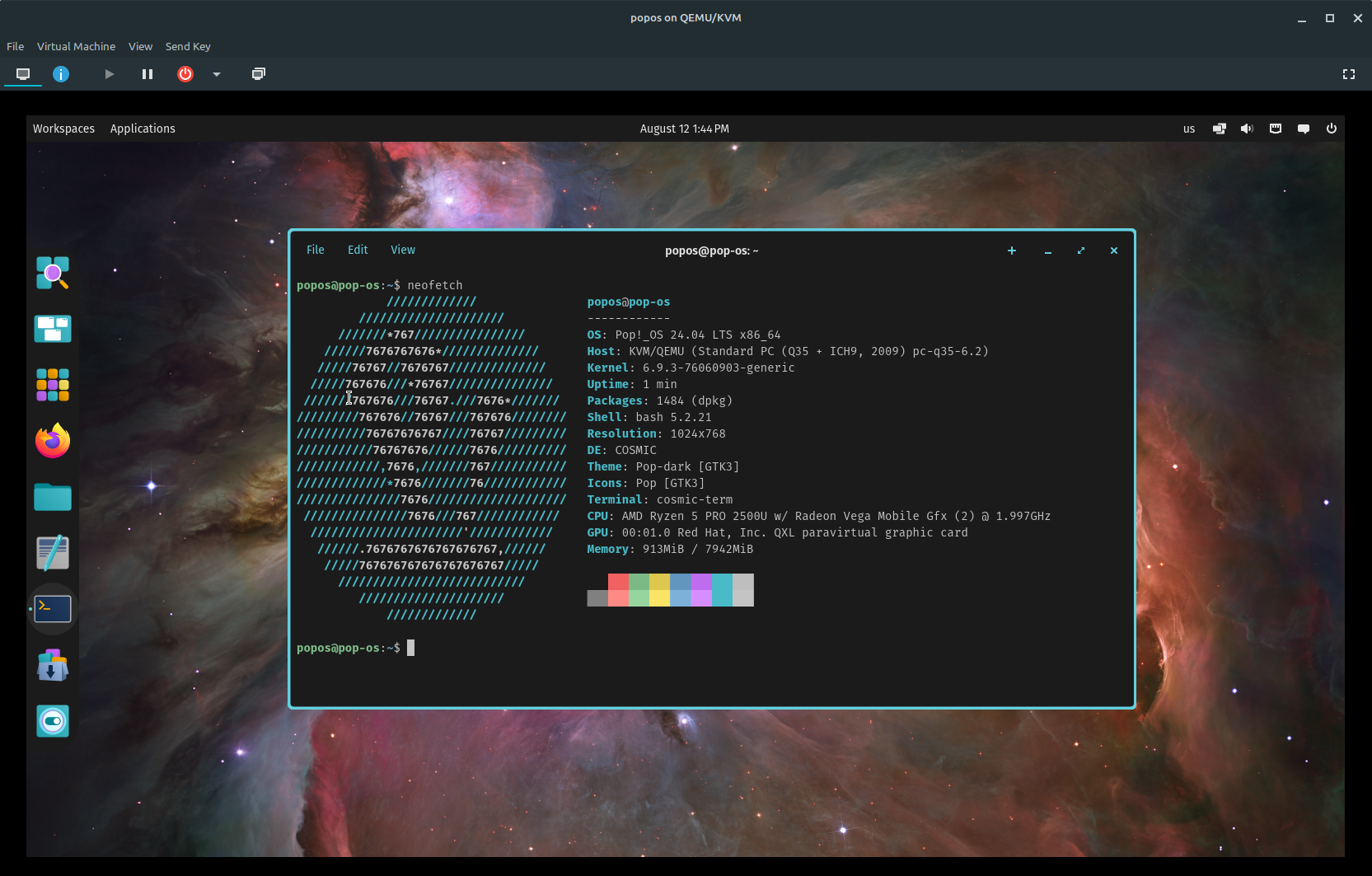1372x876 pixels.
Task: Open the sound volume panel icon
Action: (1248, 129)
